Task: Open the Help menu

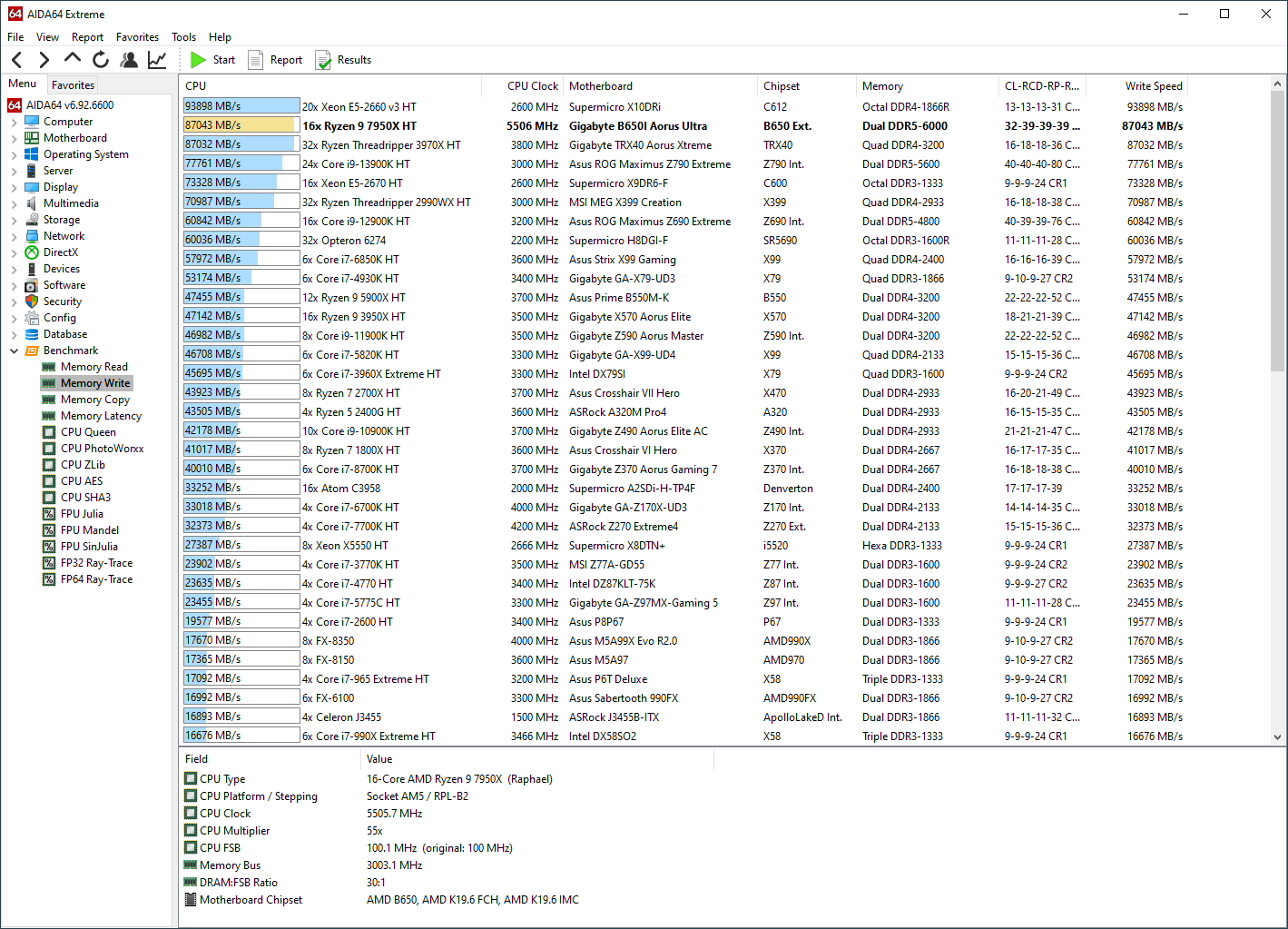Action: (220, 37)
